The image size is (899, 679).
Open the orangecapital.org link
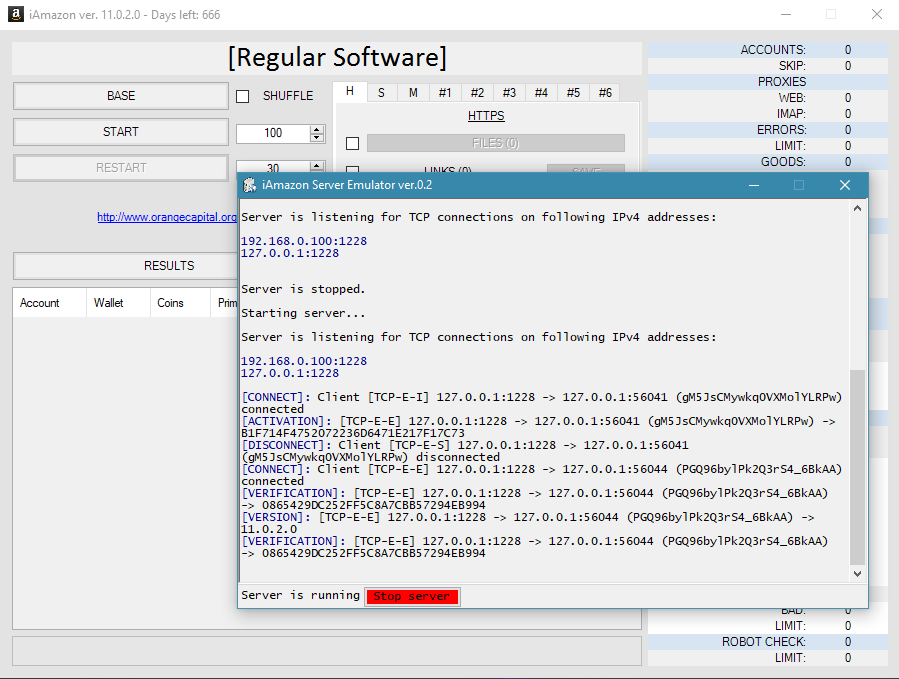point(167,217)
